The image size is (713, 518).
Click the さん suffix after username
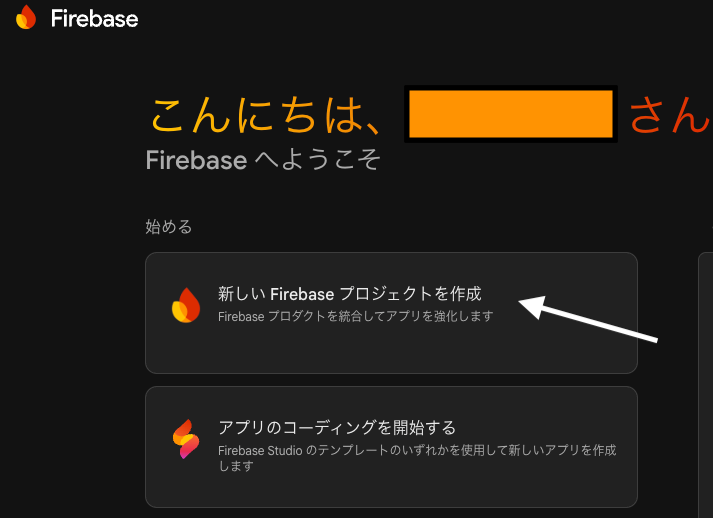[x=669, y=116]
